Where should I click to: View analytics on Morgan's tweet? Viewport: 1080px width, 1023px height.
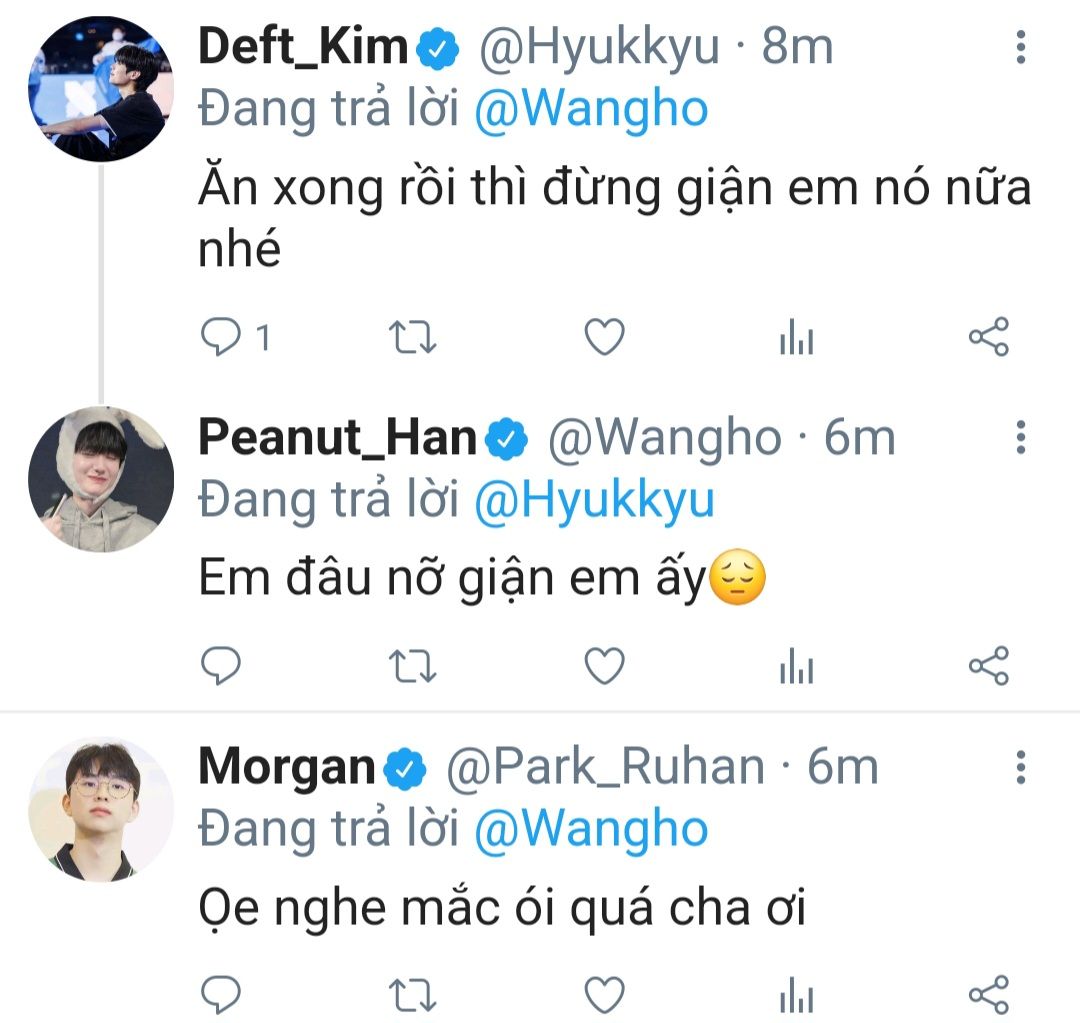pos(796,996)
